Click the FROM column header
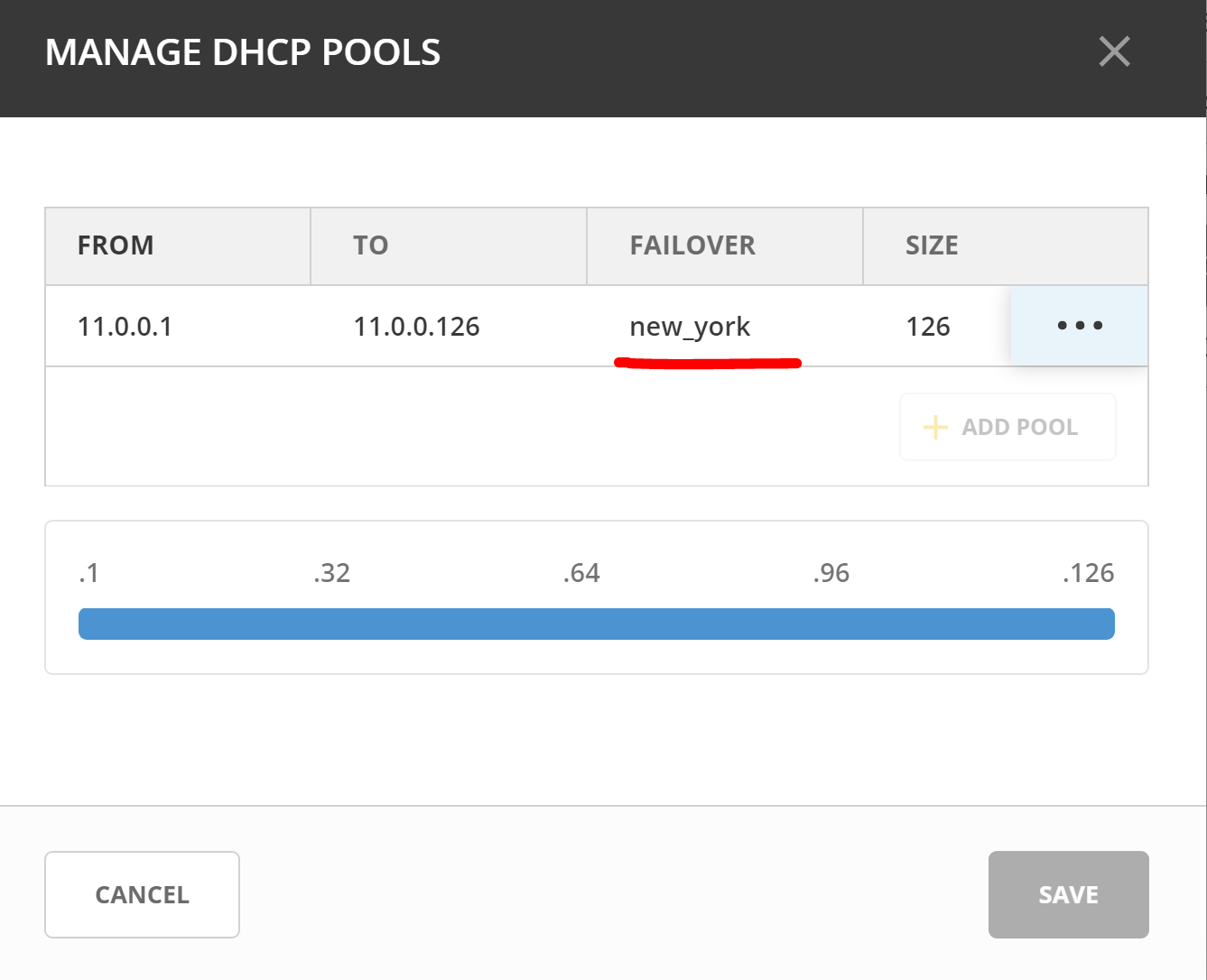 coord(116,245)
